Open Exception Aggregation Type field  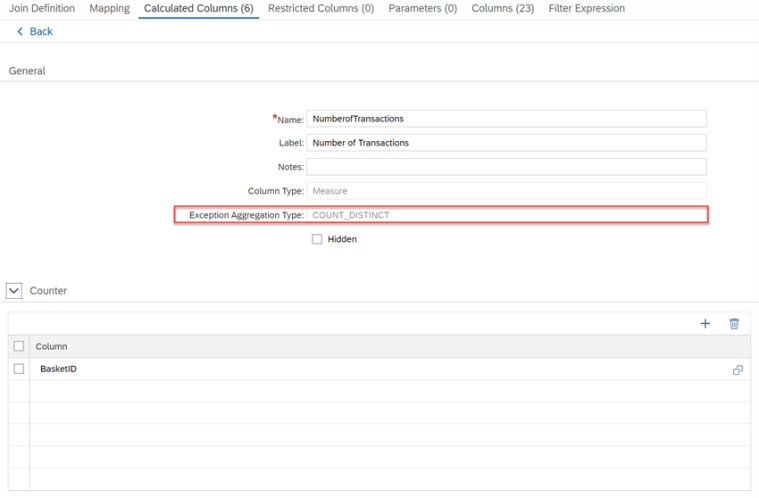pos(506,215)
